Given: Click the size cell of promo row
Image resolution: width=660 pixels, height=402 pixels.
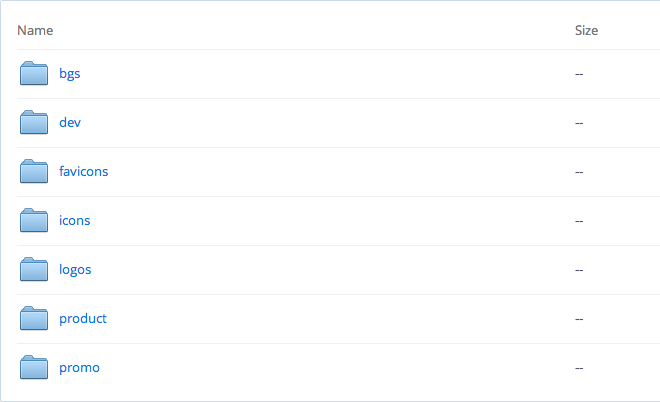Looking at the screenshot, I should click(579, 368).
